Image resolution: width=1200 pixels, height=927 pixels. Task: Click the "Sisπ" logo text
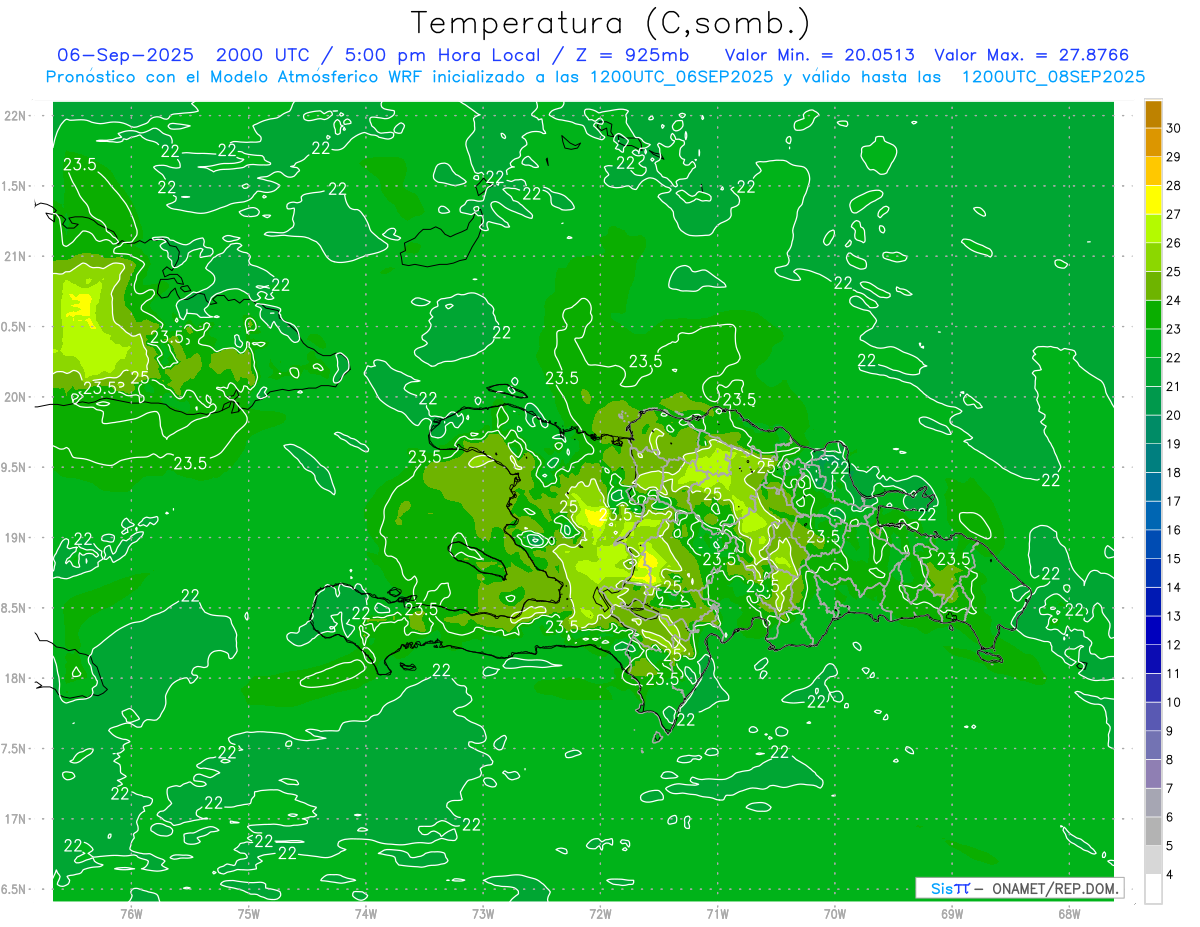point(949,888)
